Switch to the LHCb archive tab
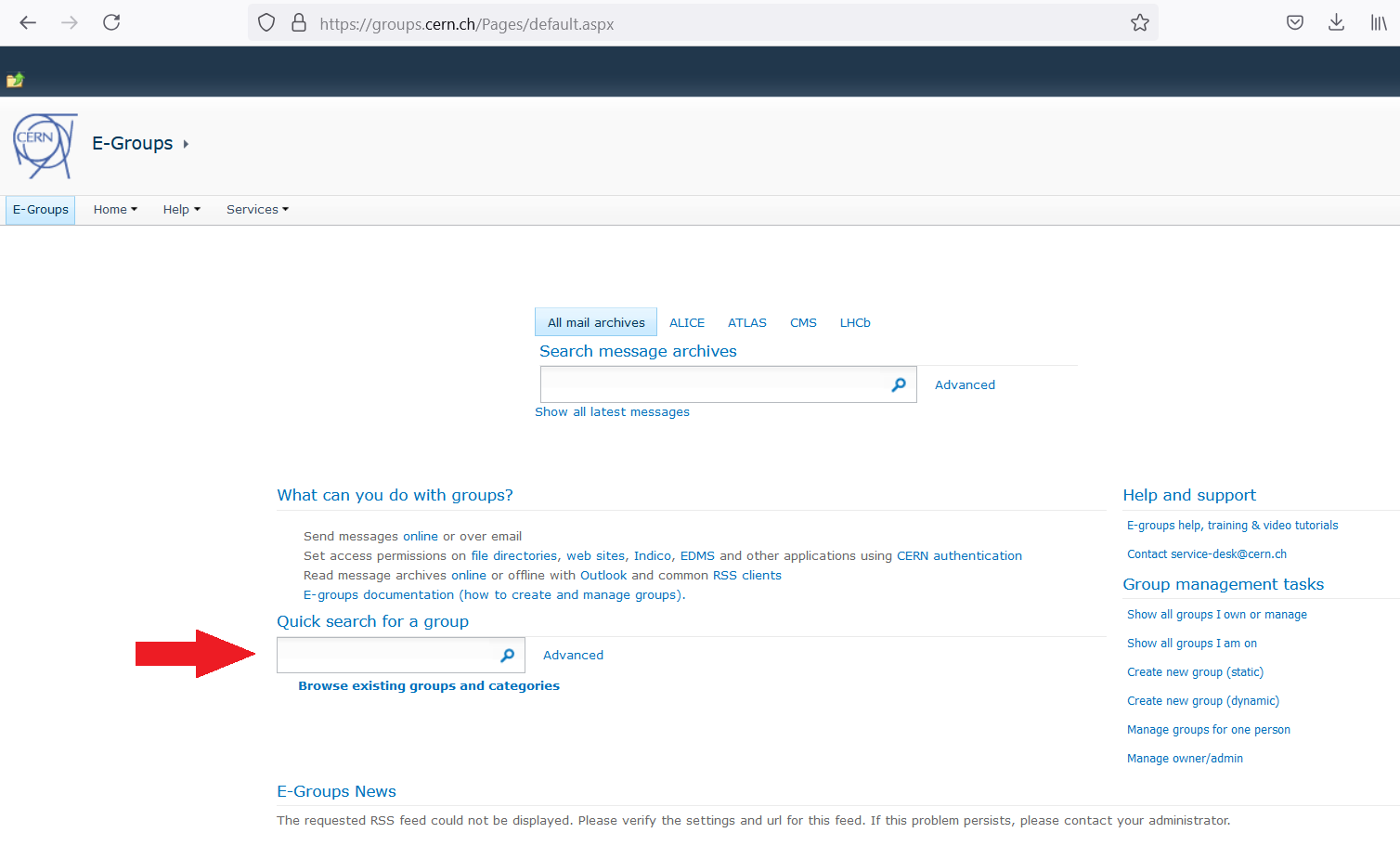This screenshot has width=1400, height=846. tap(855, 323)
